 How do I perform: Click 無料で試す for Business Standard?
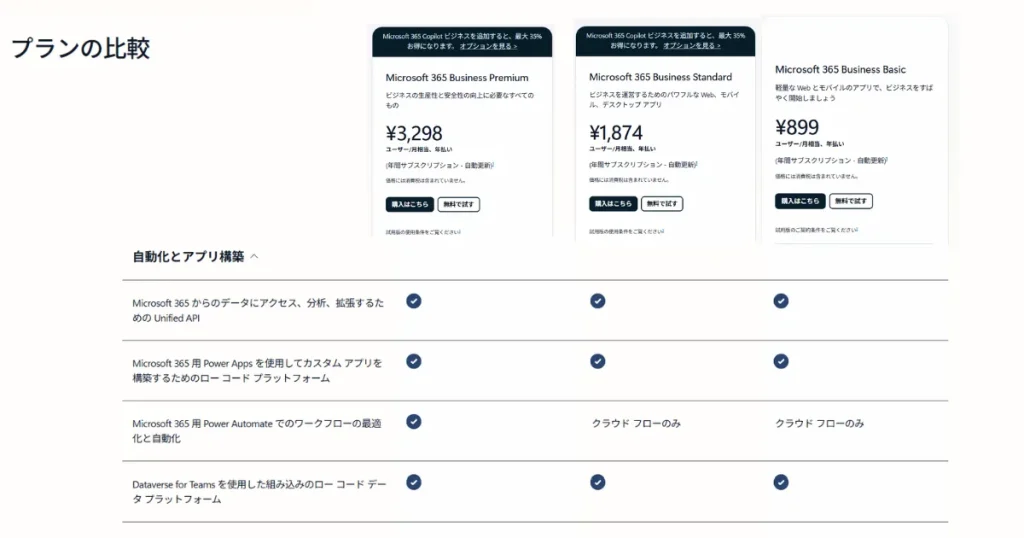(x=662, y=203)
